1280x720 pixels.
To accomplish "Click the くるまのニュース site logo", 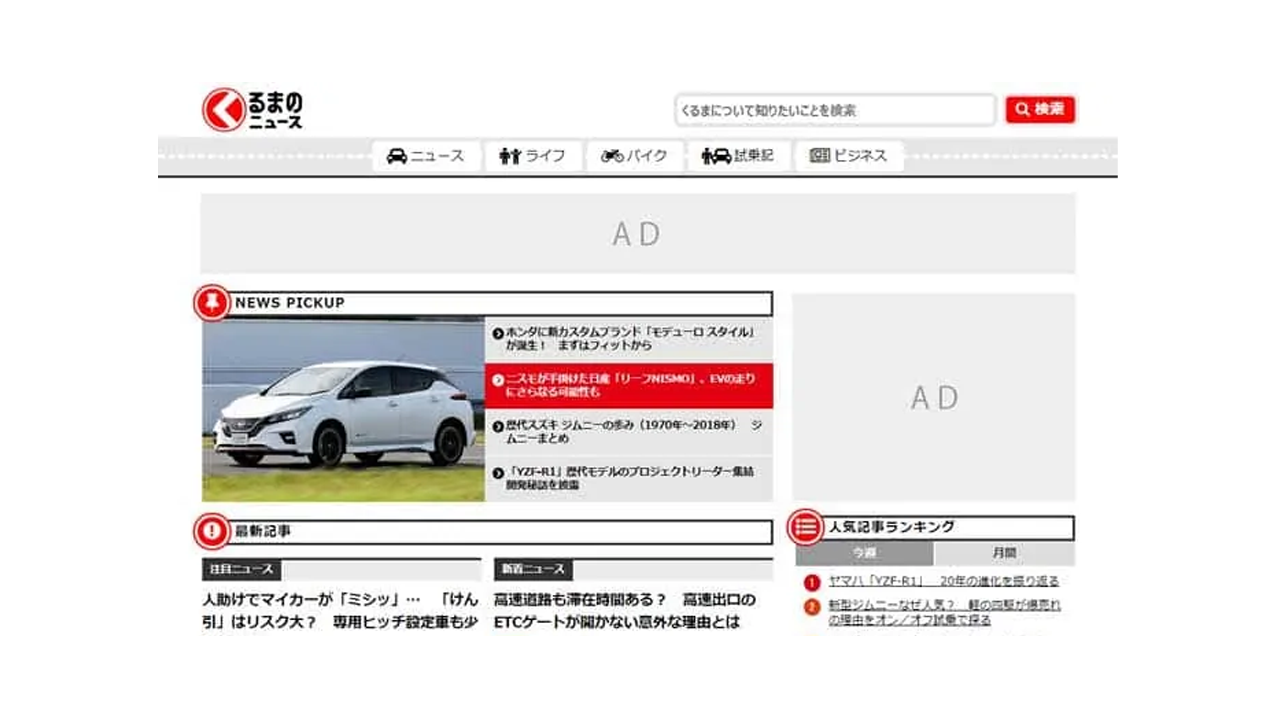I will (253, 110).
